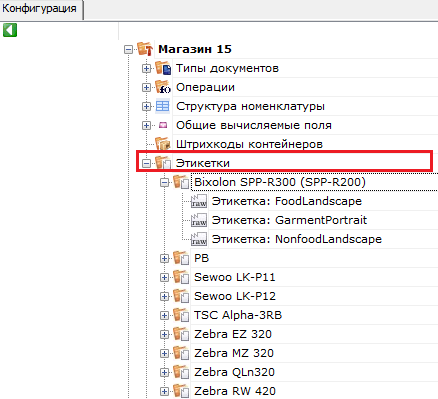Expand the Типы документов node

point(146,68)
